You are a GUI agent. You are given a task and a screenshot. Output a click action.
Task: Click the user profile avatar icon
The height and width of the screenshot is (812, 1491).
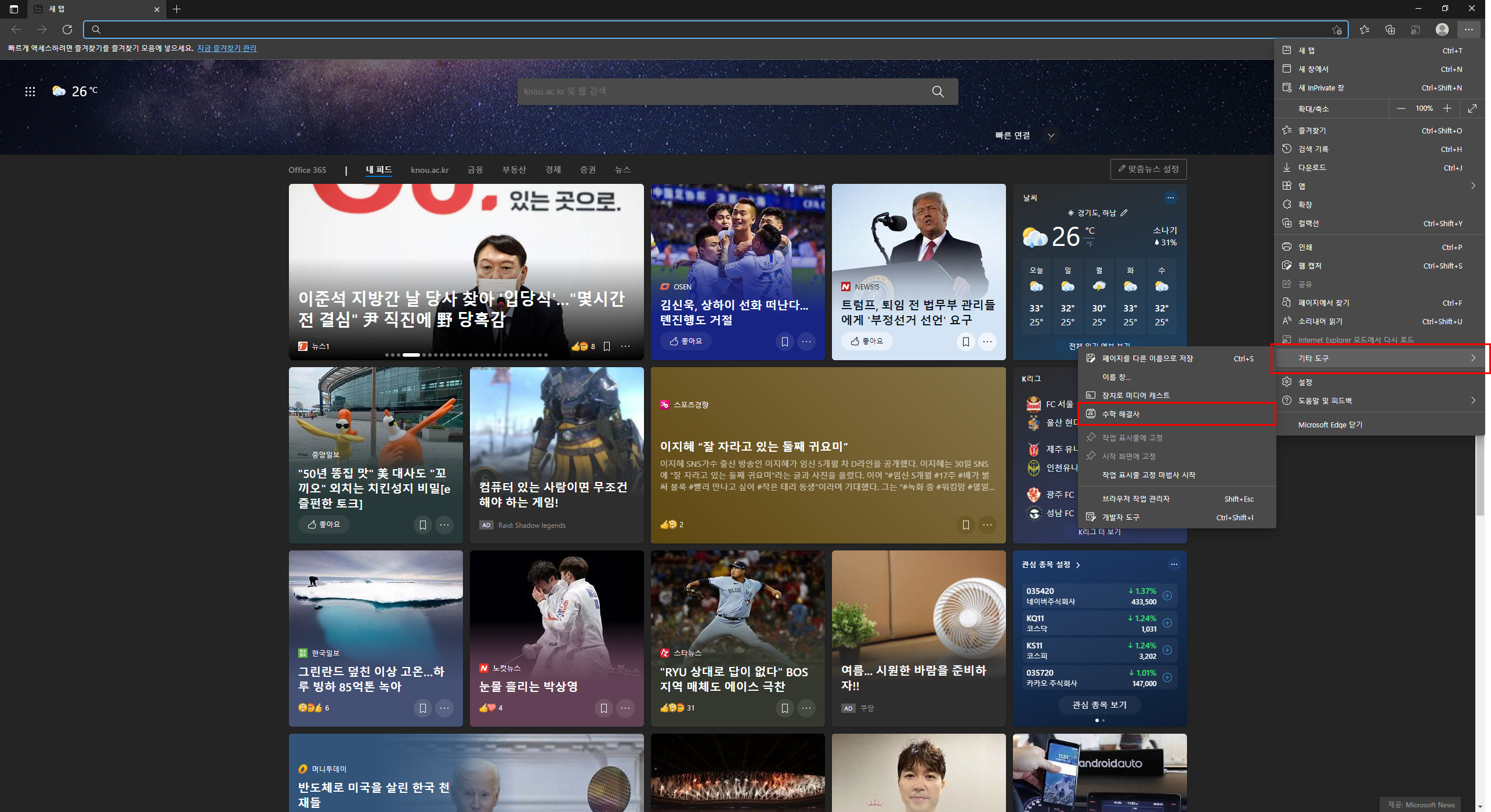pyautogui.click(x=1442, y=30)
